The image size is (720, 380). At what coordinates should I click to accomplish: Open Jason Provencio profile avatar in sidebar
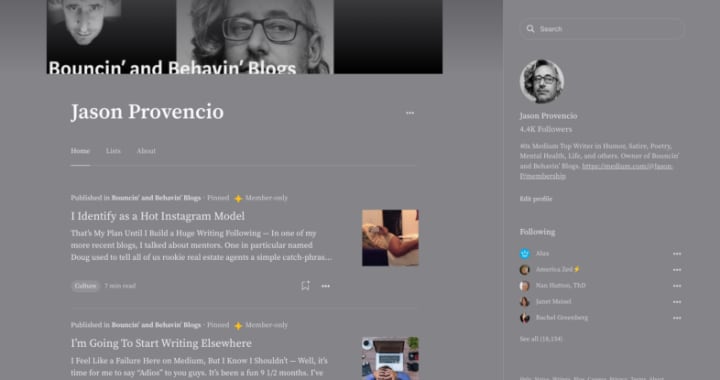click(542, 81)
